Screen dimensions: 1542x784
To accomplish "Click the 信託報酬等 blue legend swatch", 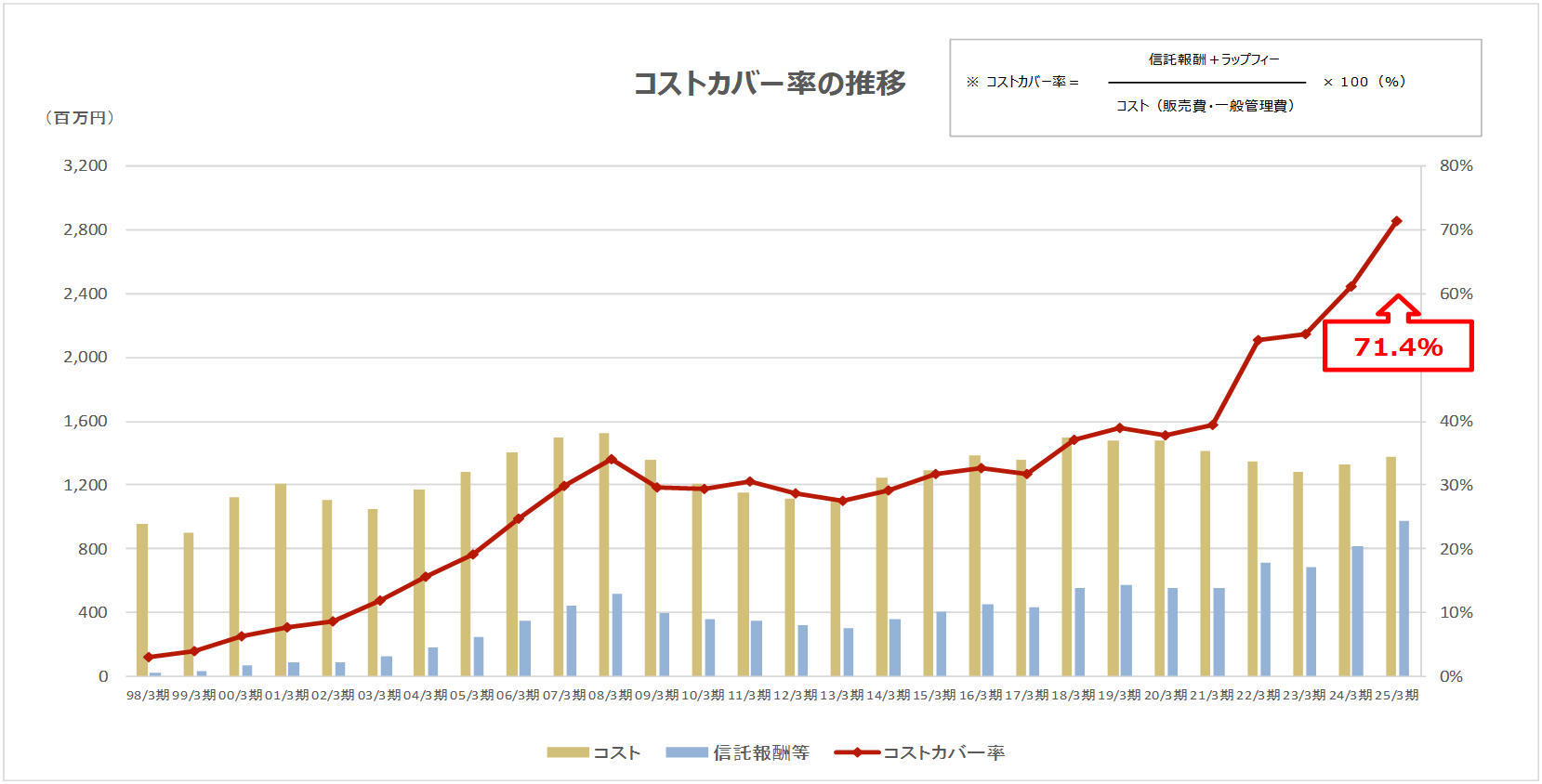I will (x=687, y=752).
